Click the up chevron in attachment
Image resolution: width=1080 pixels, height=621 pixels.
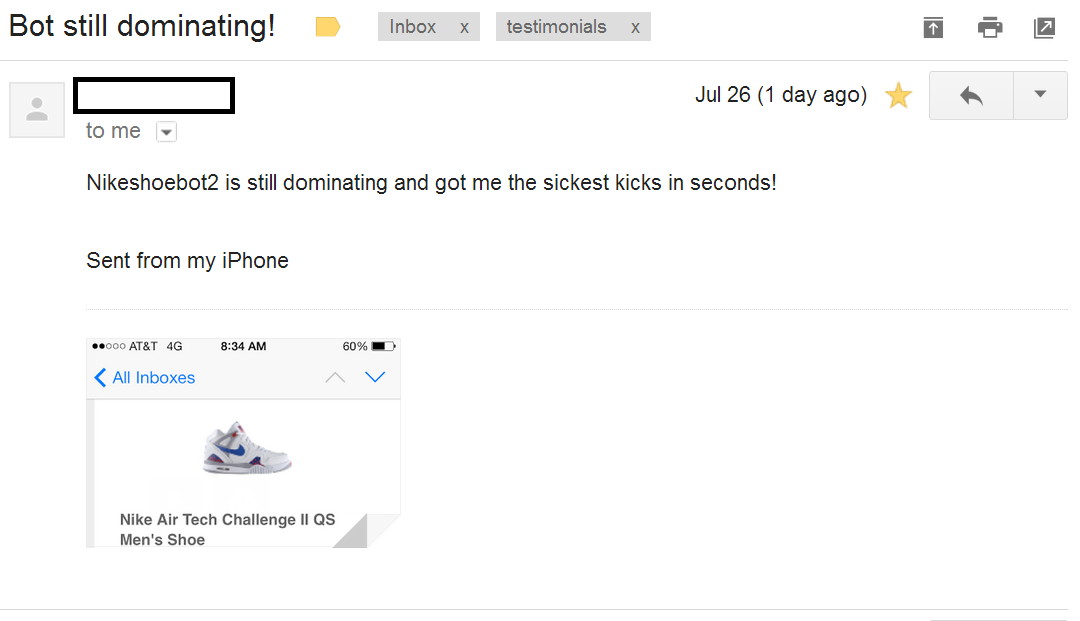[336, 377]
